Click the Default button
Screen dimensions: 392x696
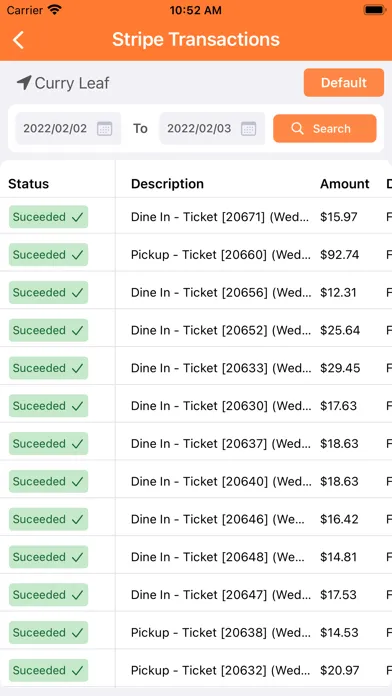344,83
